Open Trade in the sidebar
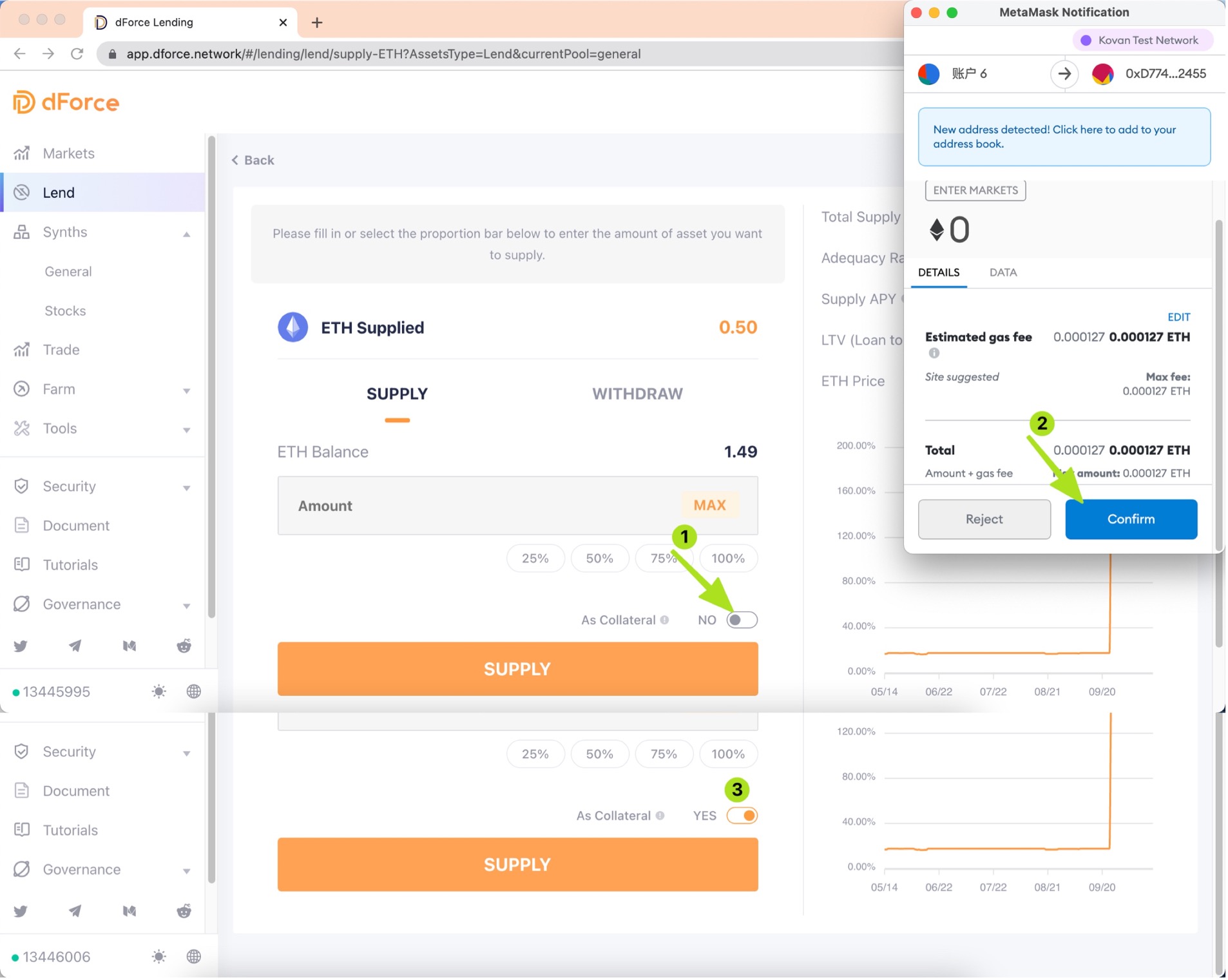Screen dimensions: 1228x980 61,351
